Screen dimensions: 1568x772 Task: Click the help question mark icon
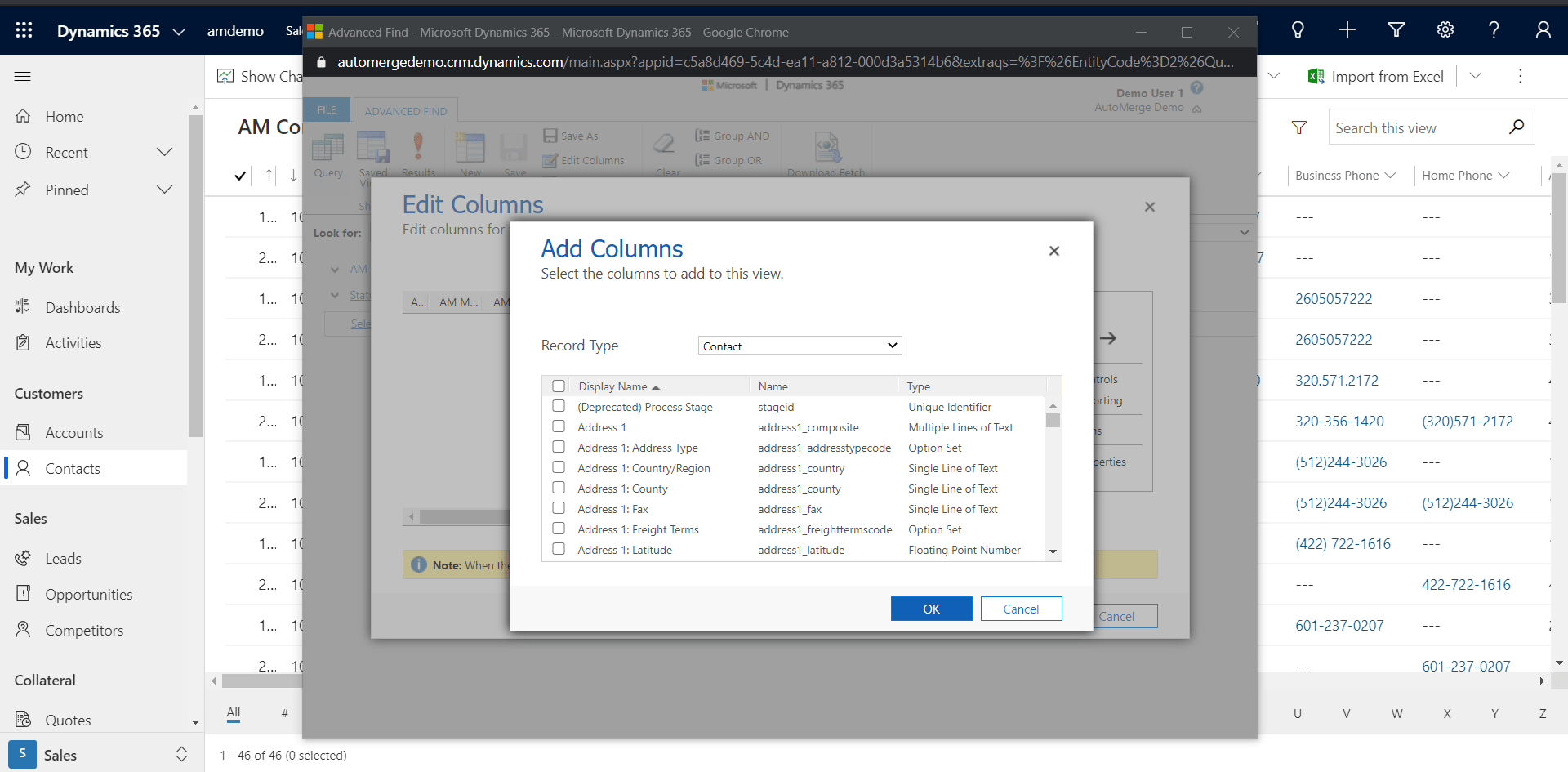tap(1494, 30)
